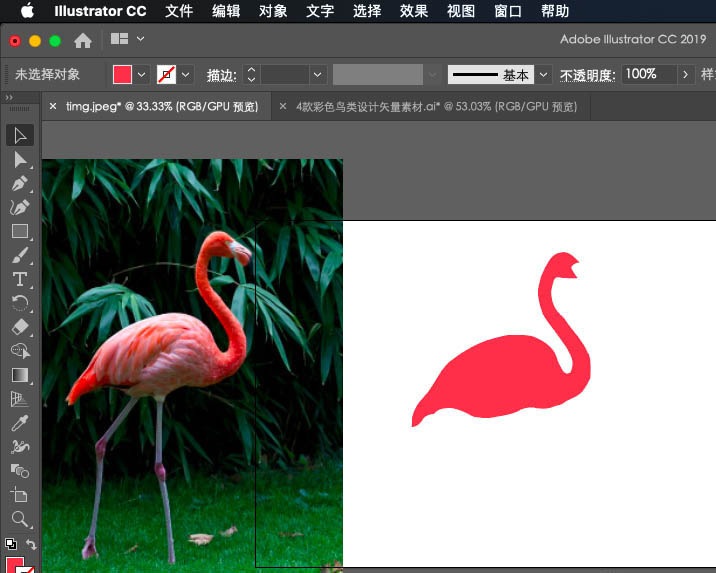716x573 pixels.
Task: Open the fill color dropdown arrow
Action: (x=141, y=75)
